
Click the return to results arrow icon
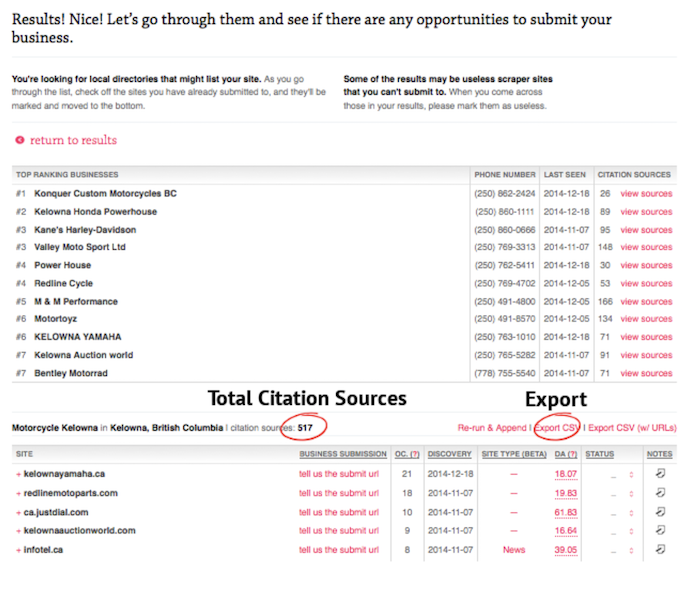(x=20, y=140)
